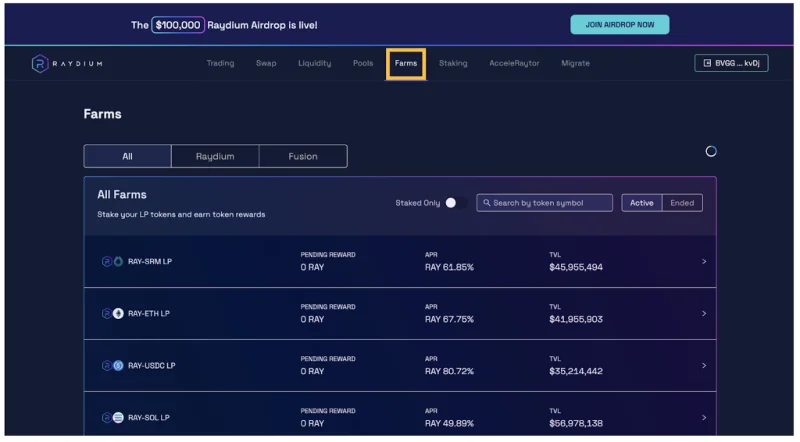The image size is (800, 442).
Task: Click APR value RAY 61.85%
Action: 449,267
